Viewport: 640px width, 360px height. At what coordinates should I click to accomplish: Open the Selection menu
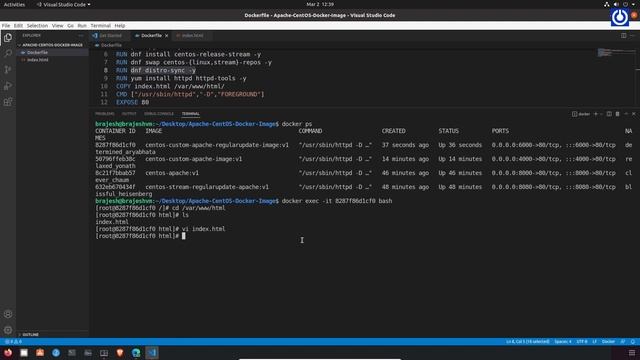coord(37,25)
